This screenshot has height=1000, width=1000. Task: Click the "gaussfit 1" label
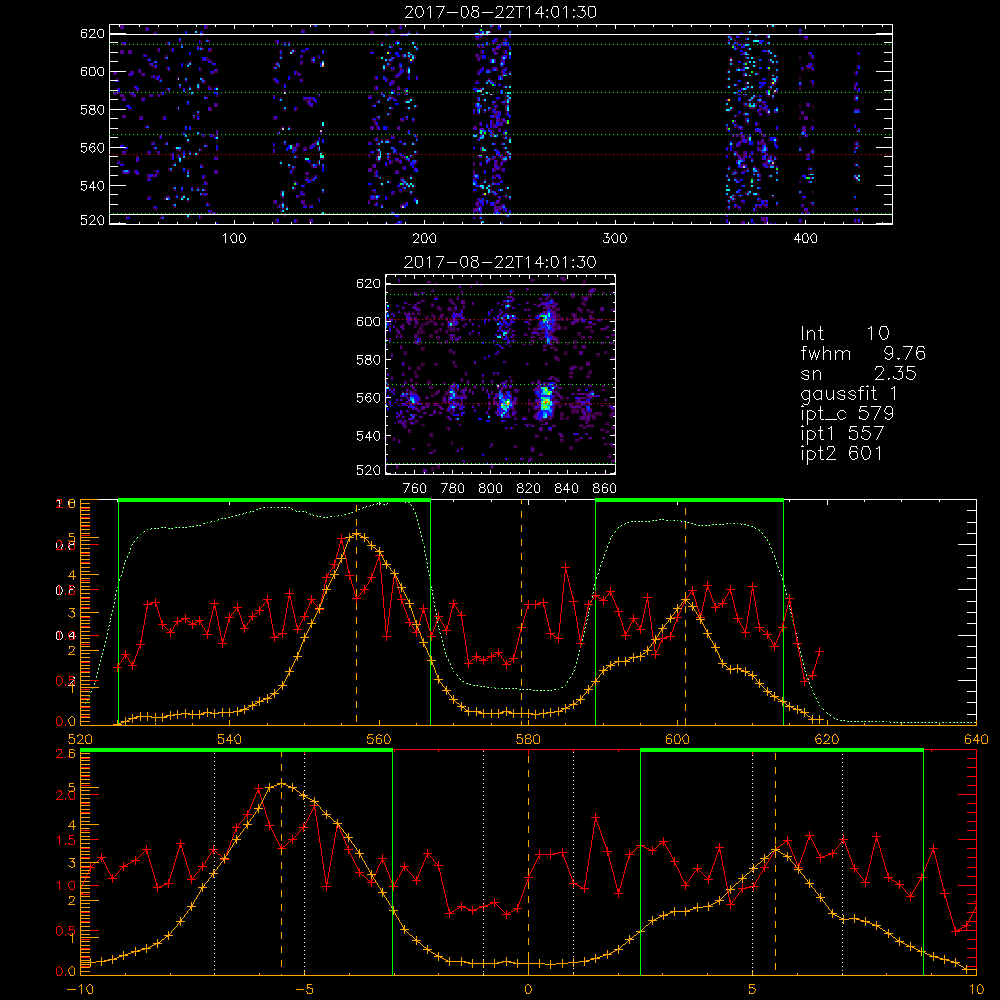(x=849, y=393)
